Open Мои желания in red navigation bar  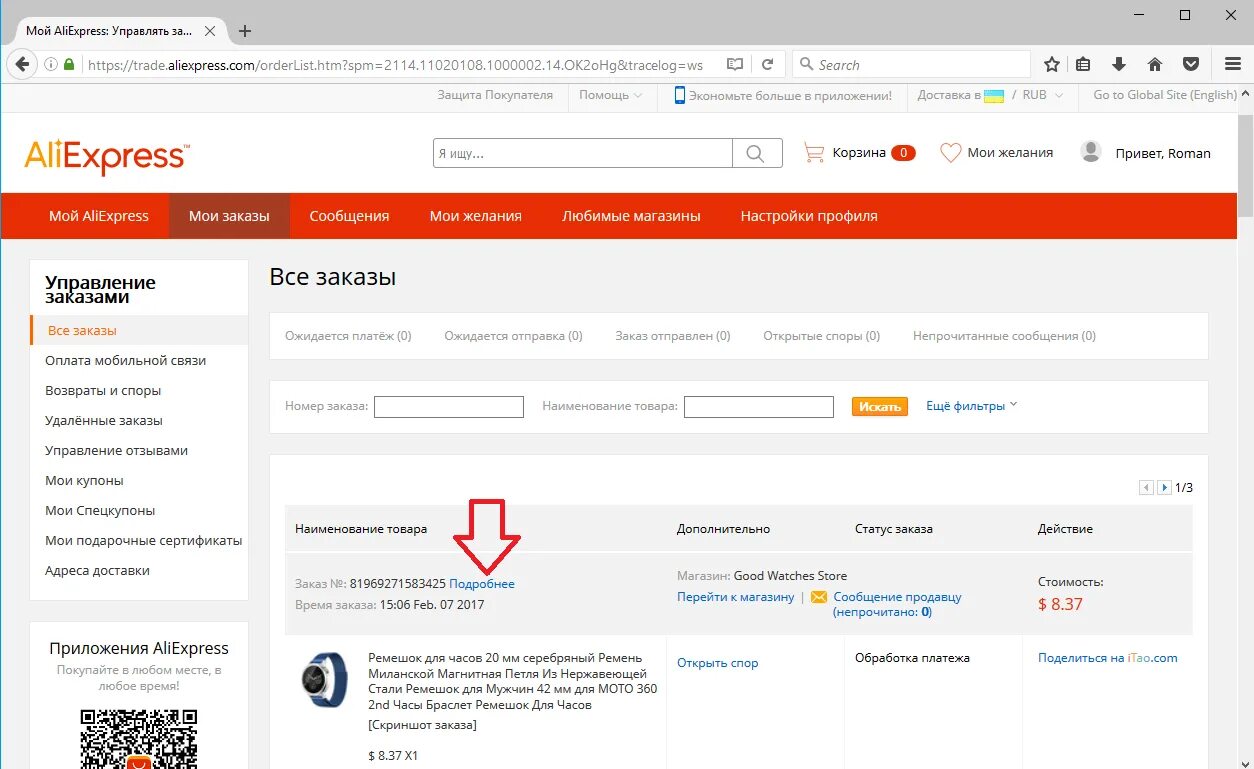point(476,216)
